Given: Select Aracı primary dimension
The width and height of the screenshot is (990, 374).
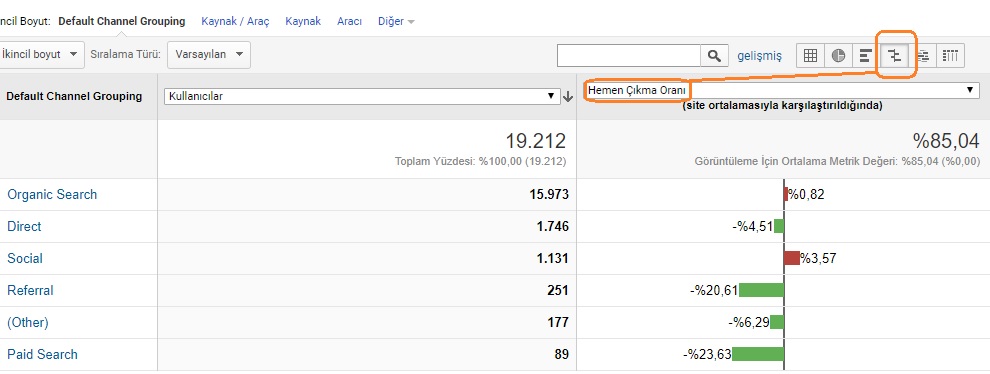Looking at the screenshot, I should pos(349,21).
